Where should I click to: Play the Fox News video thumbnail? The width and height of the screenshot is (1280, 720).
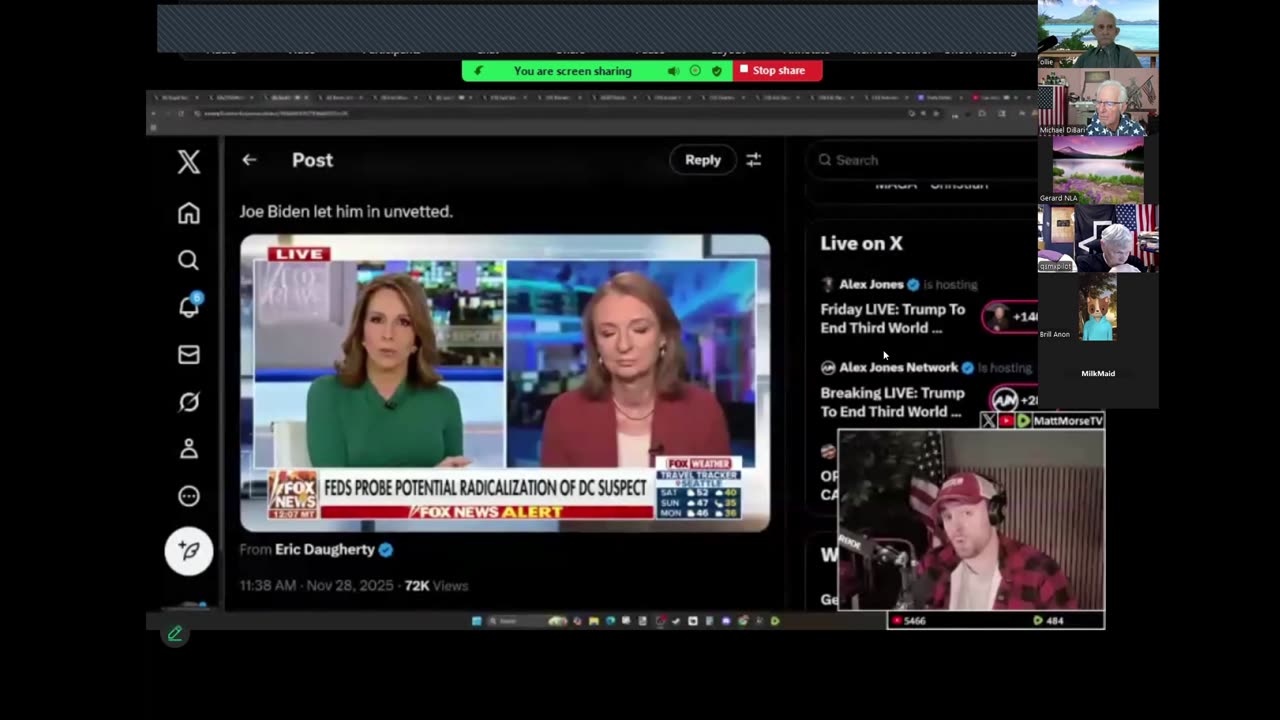tap(505, 383)
